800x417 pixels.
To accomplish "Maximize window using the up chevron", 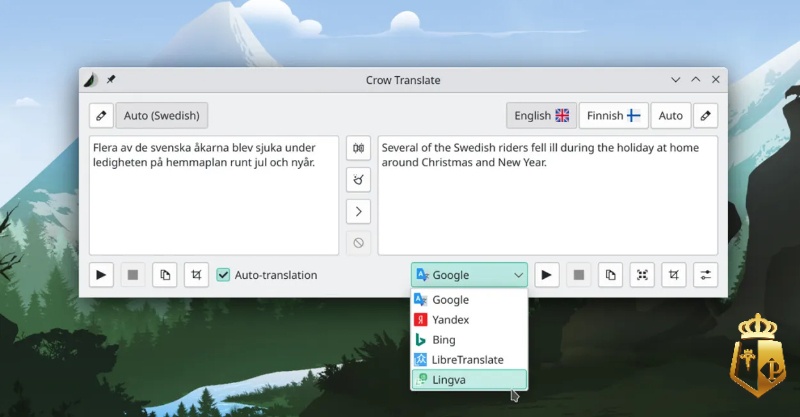I will [x=695, y=80].
